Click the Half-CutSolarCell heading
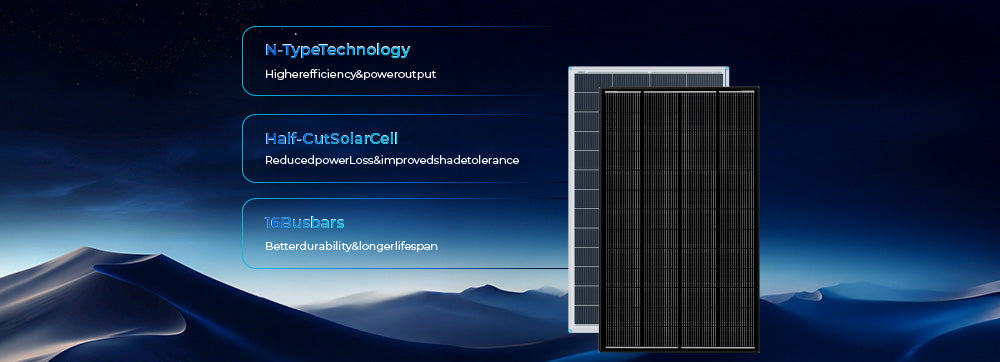This screenshot has width=1000, height=362. click(x=331, y=138)
